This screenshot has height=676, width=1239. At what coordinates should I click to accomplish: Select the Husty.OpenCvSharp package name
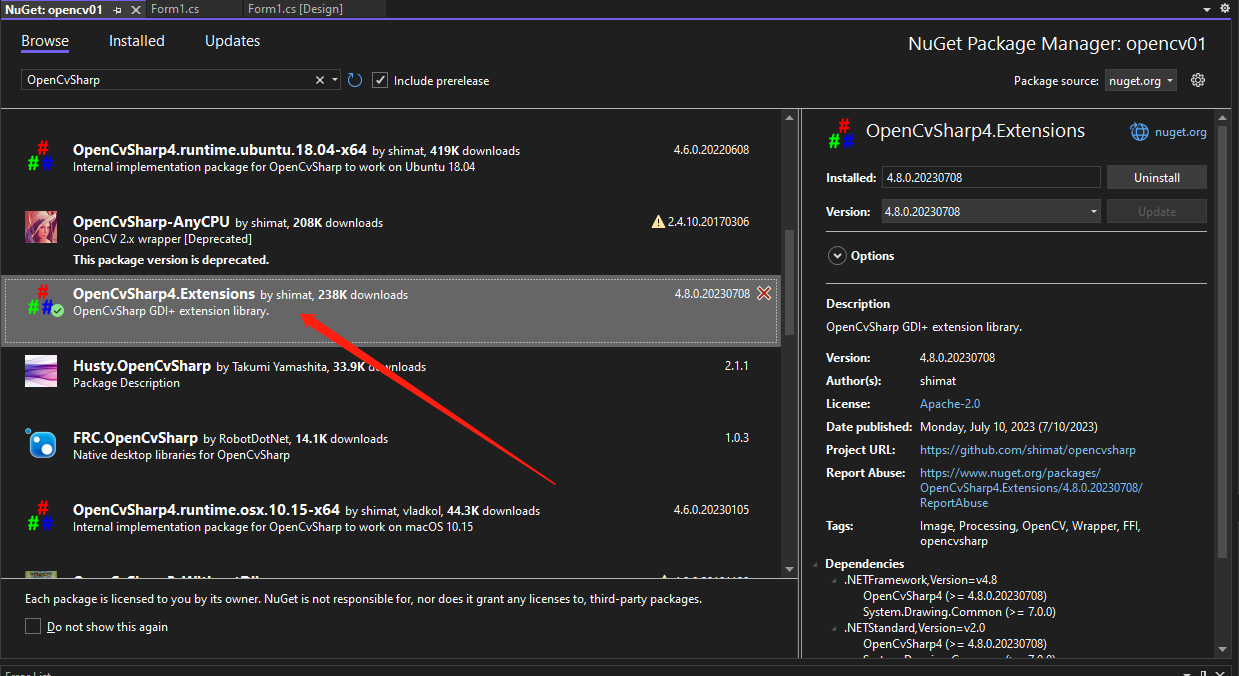tap(142, 366)
